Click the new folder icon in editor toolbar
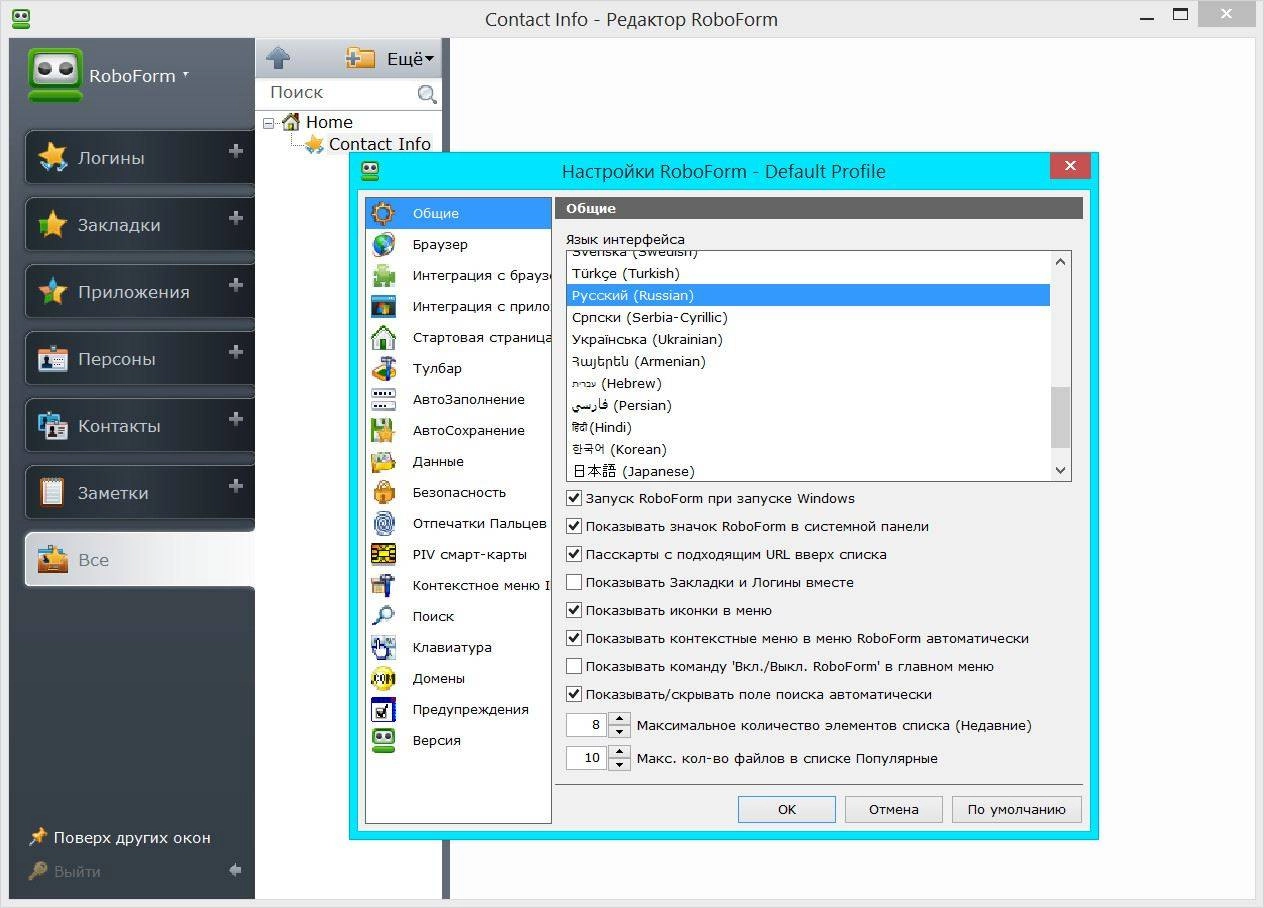1264x908 pixels. [x=360, y=58]
